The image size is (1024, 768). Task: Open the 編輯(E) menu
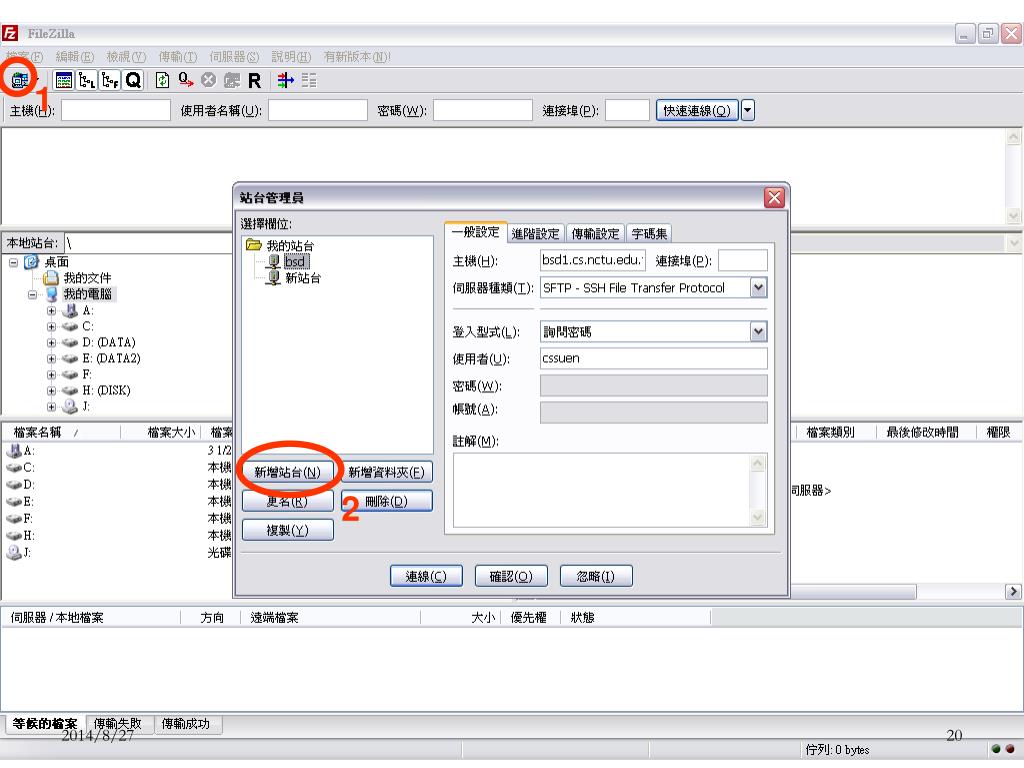click(74, 57)
